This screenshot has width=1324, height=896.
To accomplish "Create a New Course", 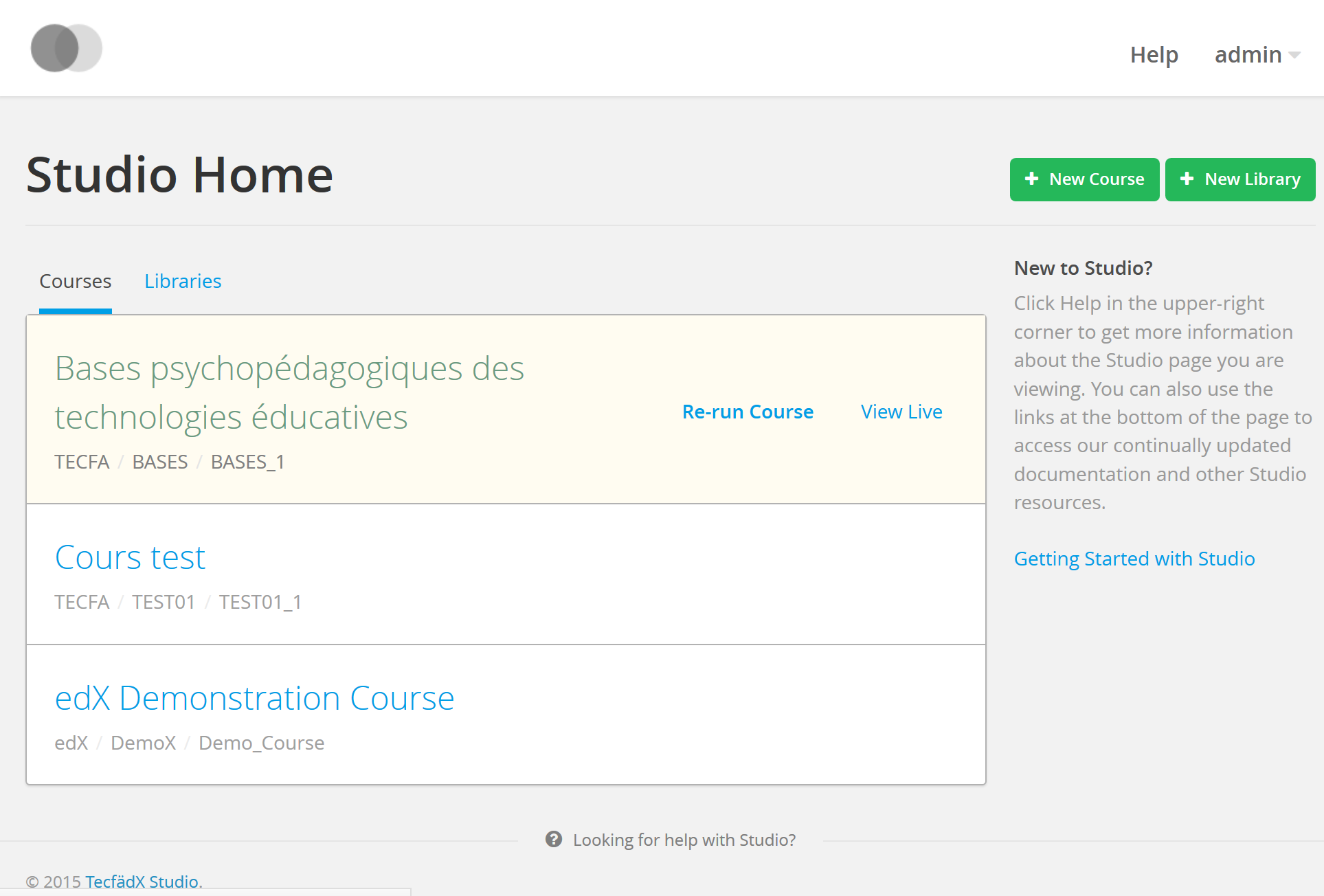I will pos(1084,179).
